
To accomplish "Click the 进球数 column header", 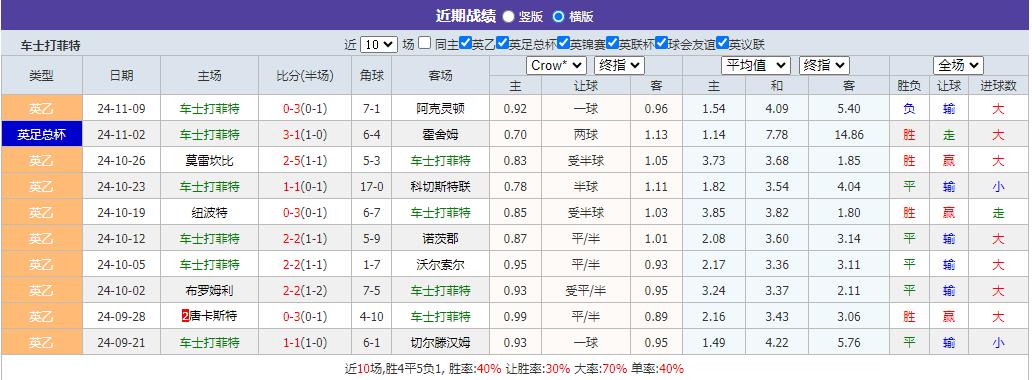I will click(x=998, y=86).
